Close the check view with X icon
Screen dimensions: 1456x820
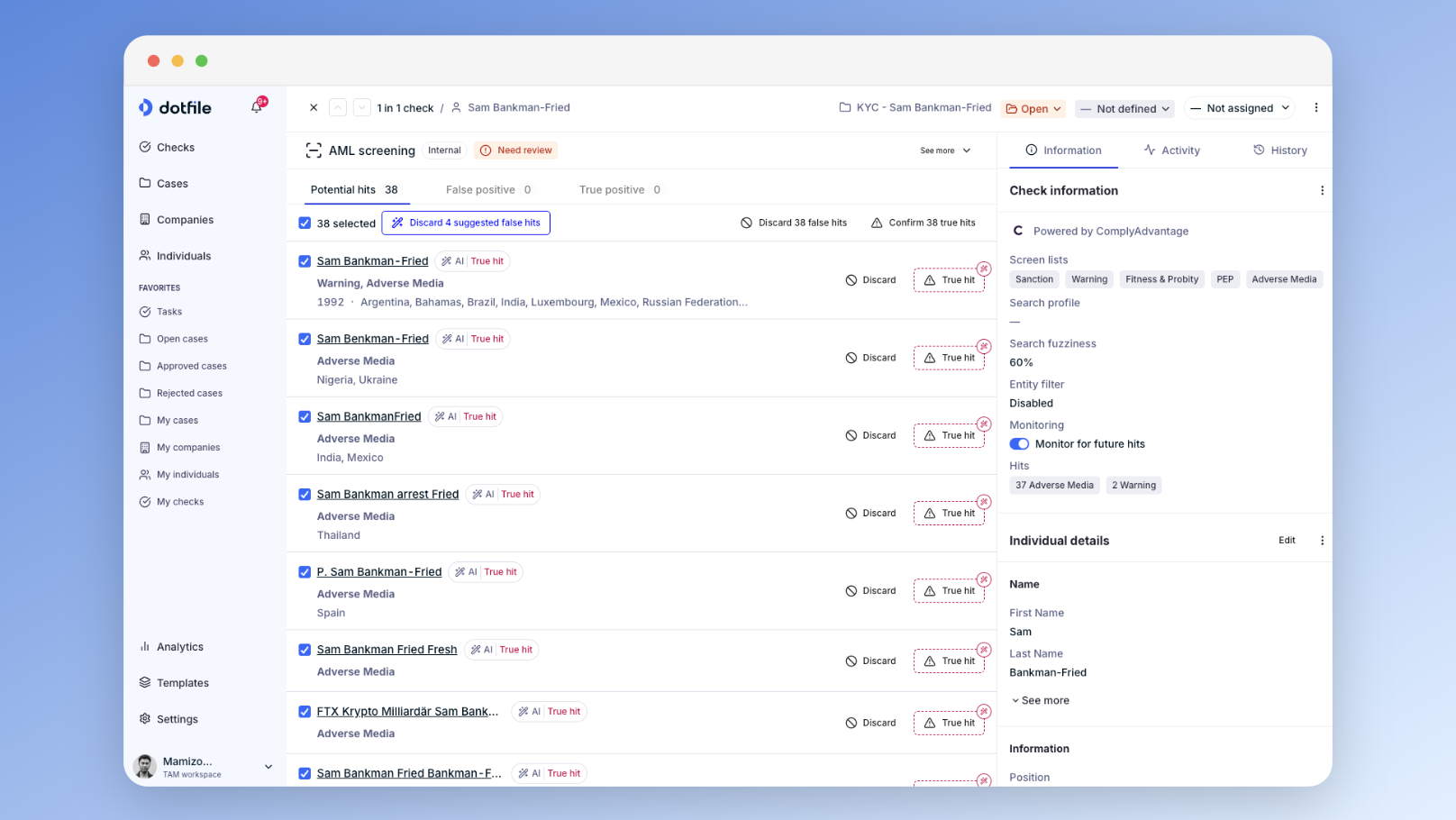click(x=314, y=107)
